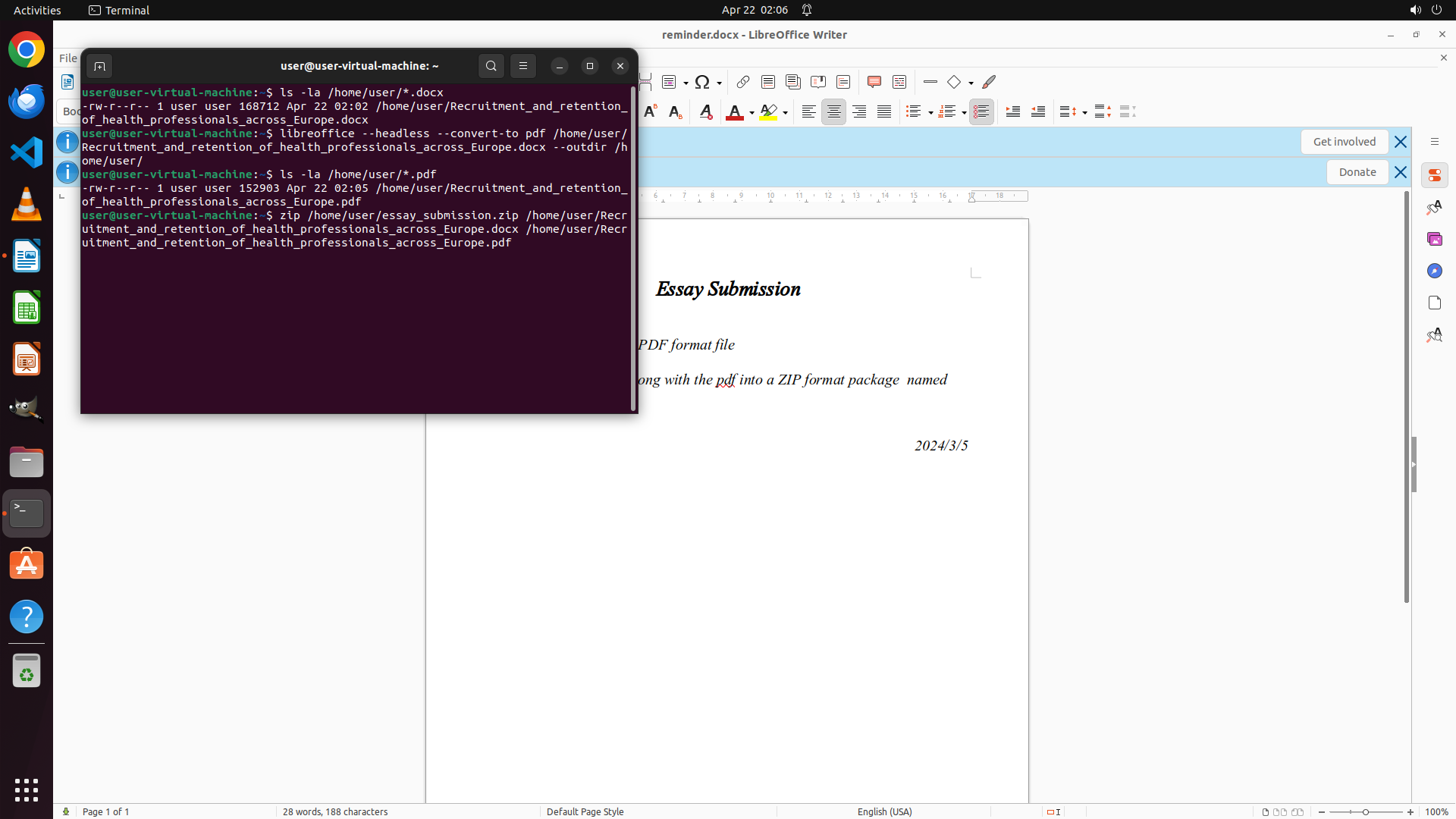Image resolution: width=1456 pixels, height=819 pixels.
Task: Click the Insert Comment icon
Action: click(x=874, y=82)
